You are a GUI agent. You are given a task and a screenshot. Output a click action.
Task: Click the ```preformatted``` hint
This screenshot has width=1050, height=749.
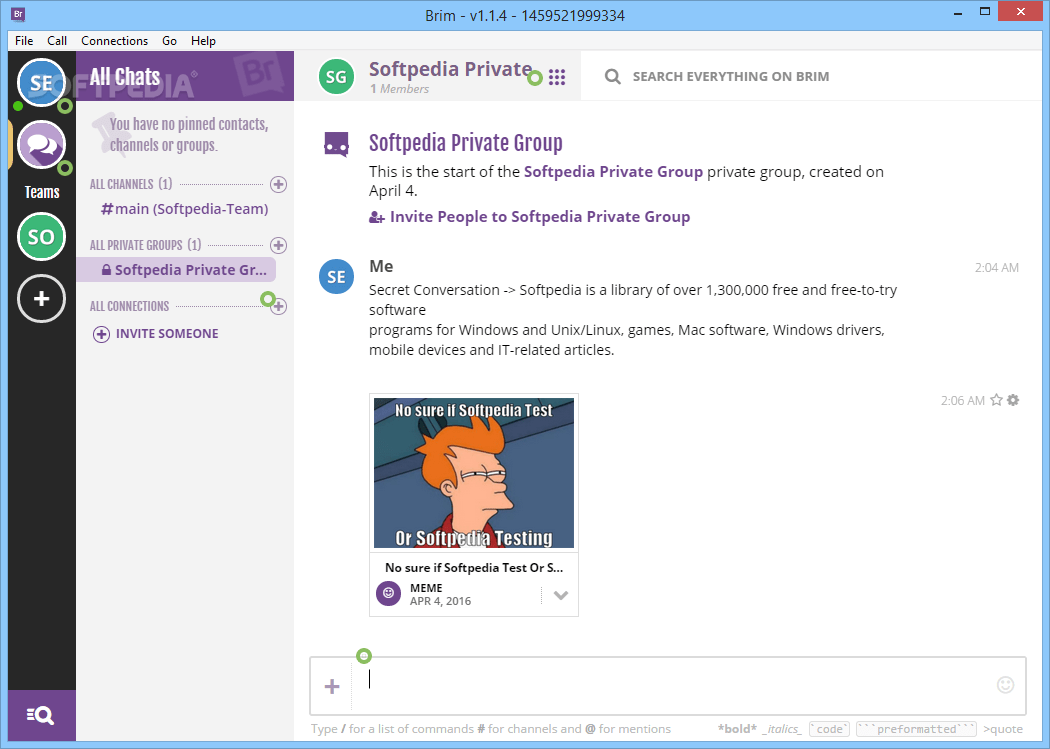pos(917,729)
